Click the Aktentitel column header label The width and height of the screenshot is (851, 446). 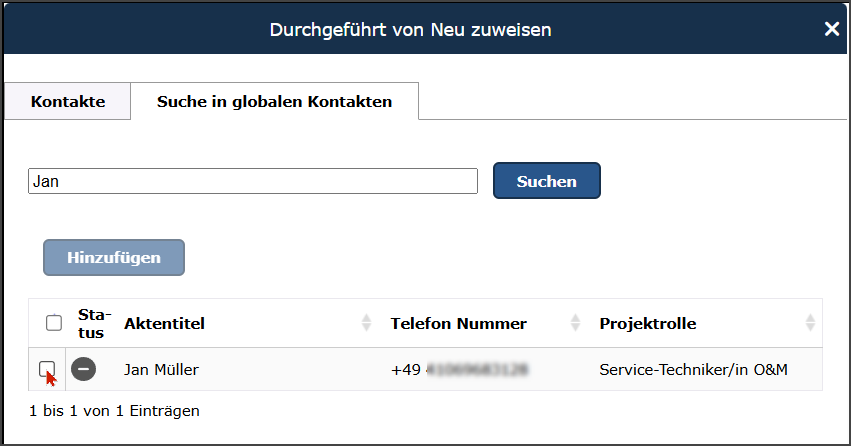point(164,323)
